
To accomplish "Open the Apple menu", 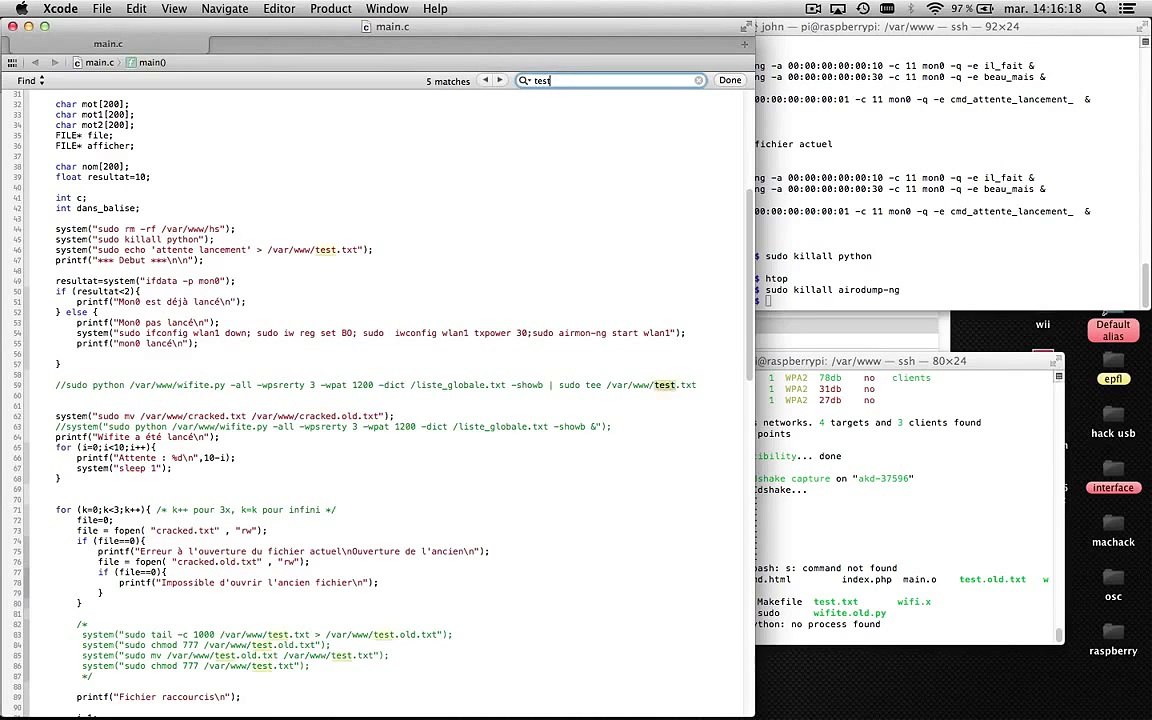I will point(21,9).
